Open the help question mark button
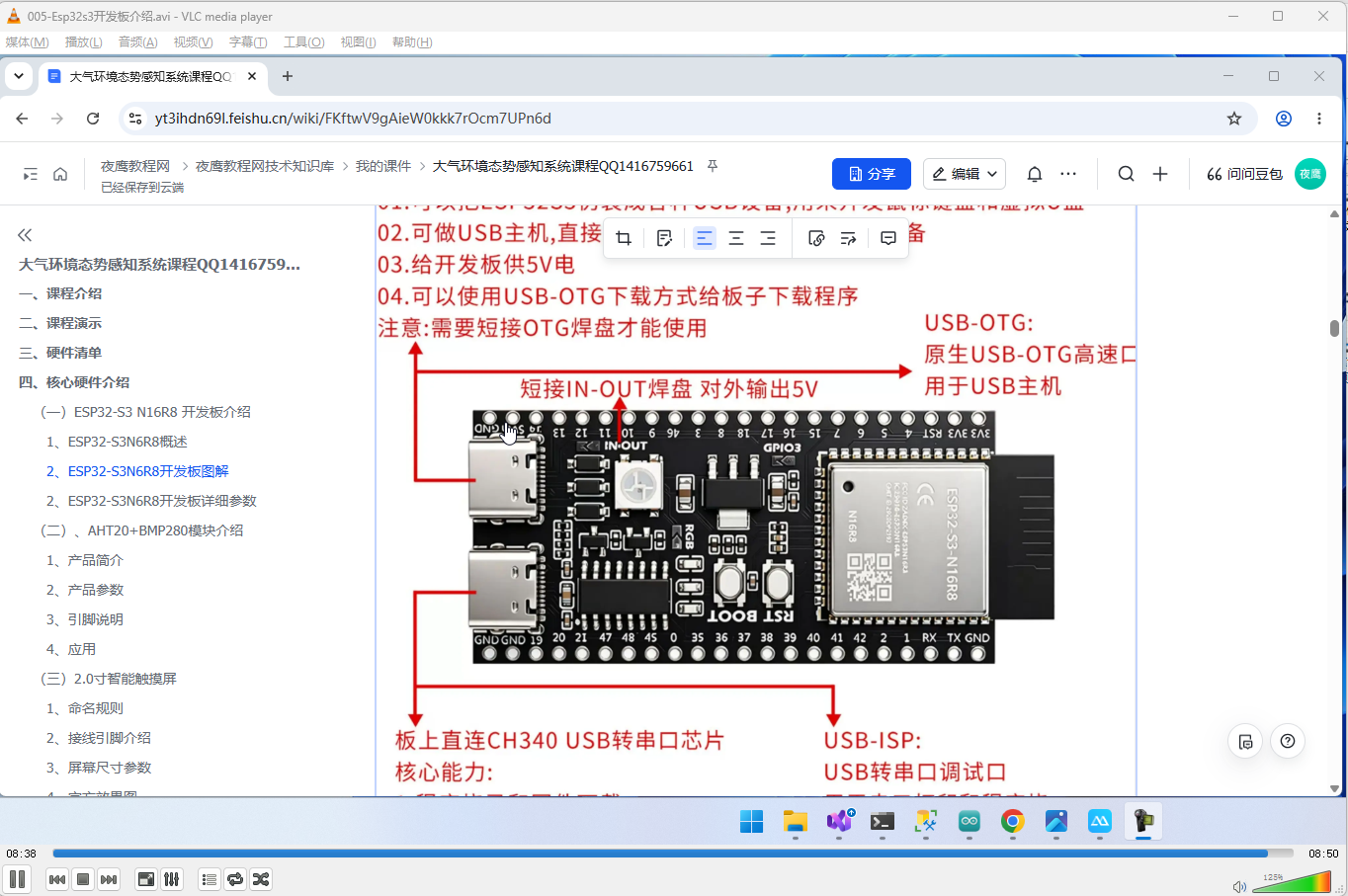1348x896 pixels. point(1288,741)
